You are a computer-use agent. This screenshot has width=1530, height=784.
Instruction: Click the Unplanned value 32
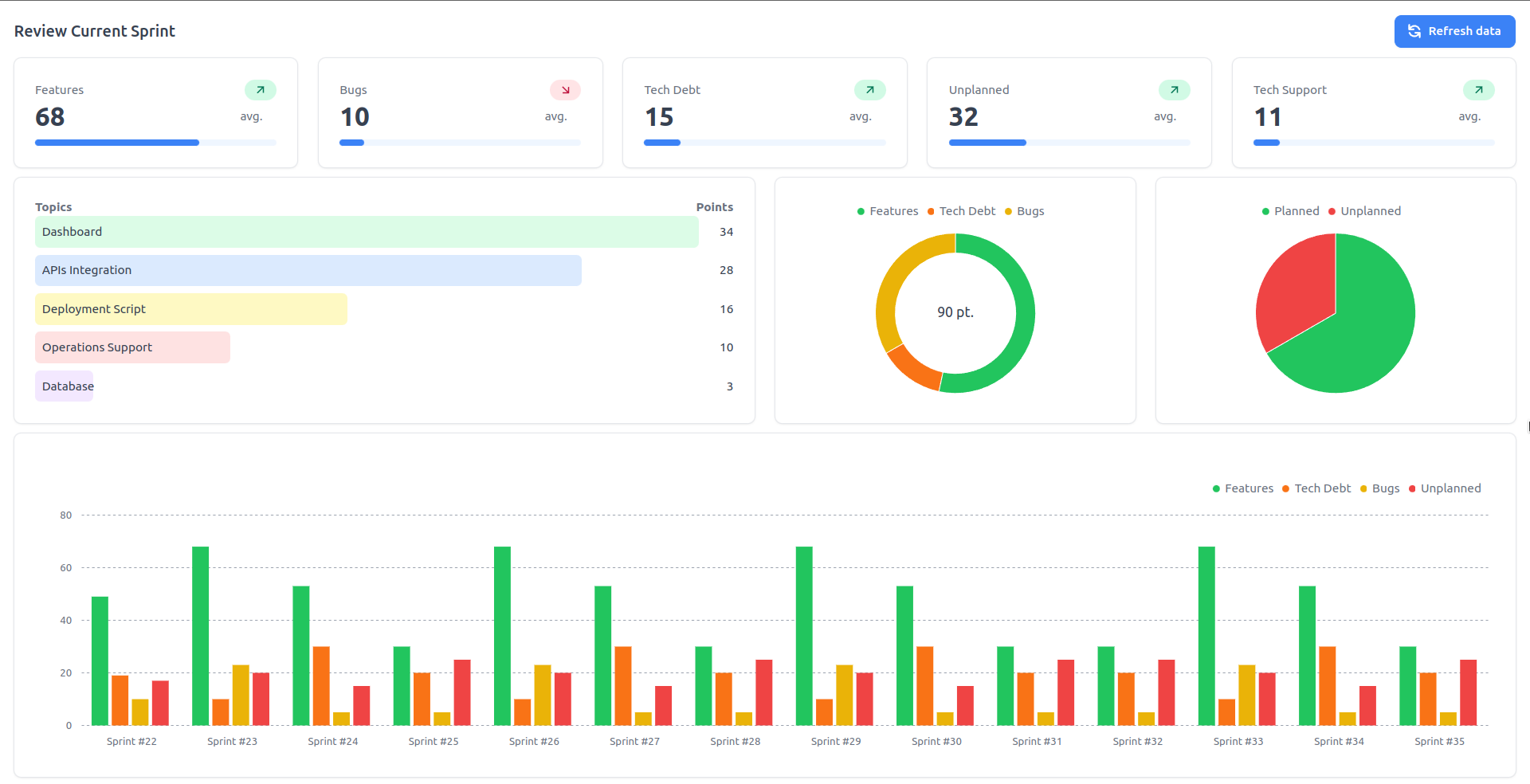[x=963, y=117]
